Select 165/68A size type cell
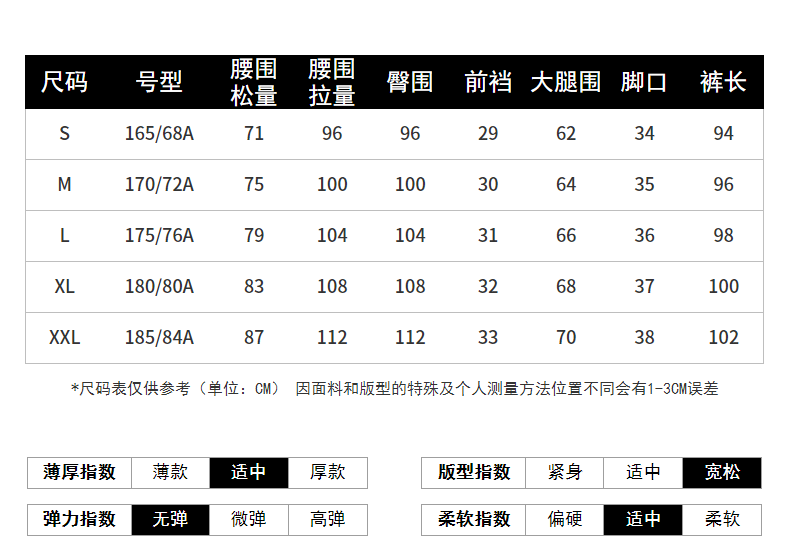Image resolution: width=790 pixels, height=536 pixels. tap(159, 133)
